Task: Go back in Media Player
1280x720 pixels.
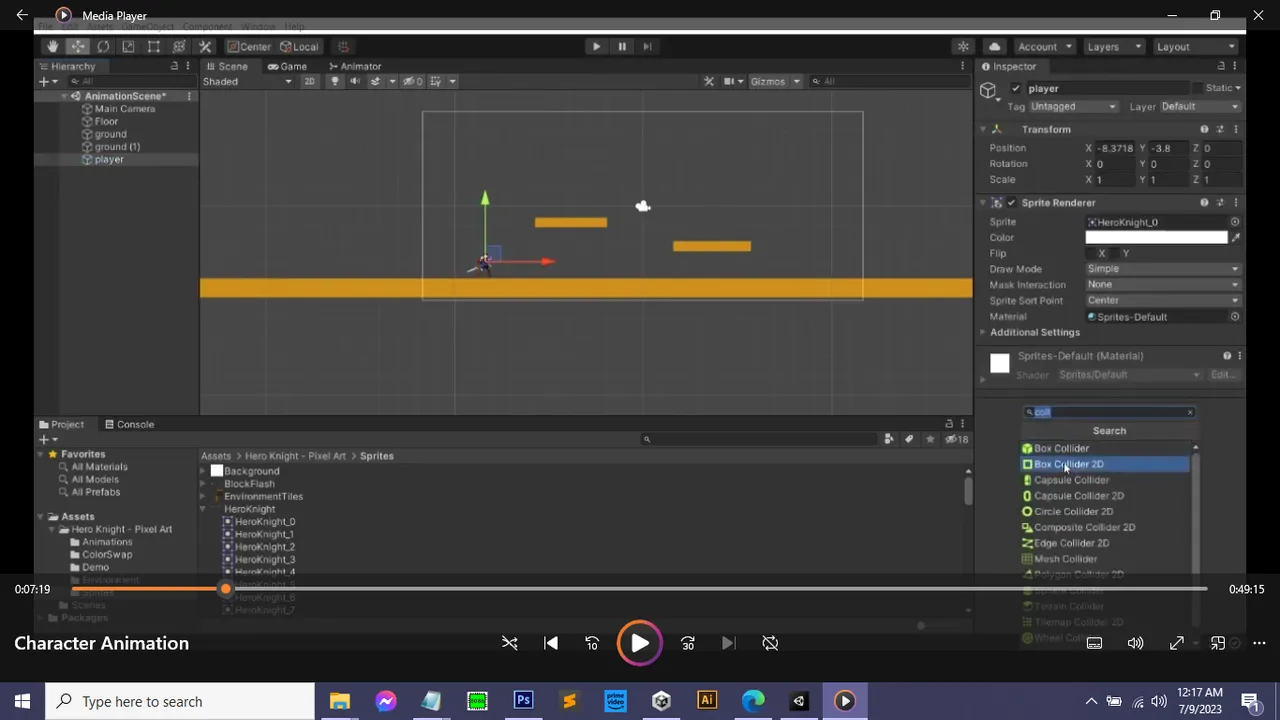Action: pyautogui.click(x=22, y=15)
